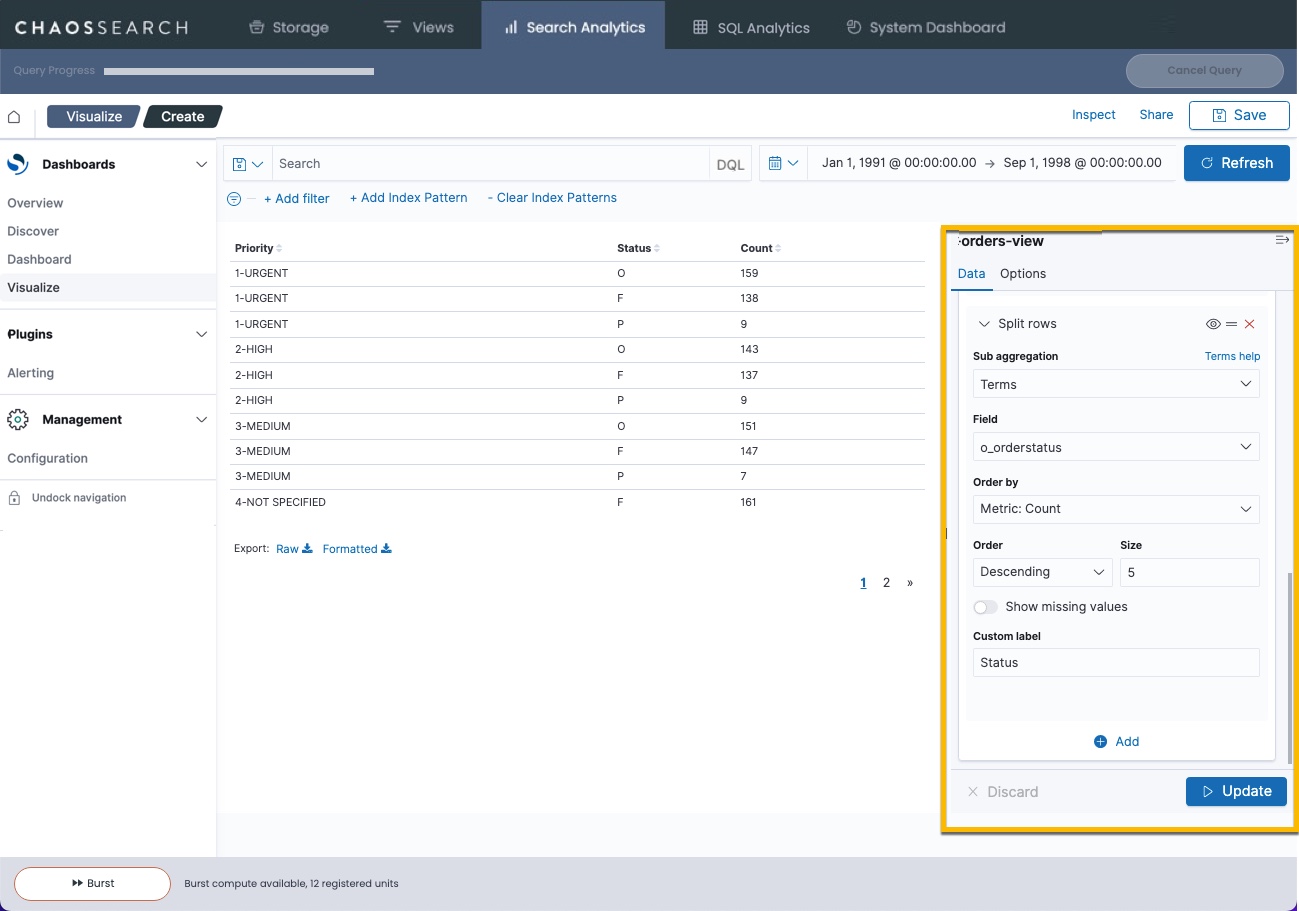The image size is (1299, 911).
Task: Open Discover in the sidebar
Action: pos(33,231)
